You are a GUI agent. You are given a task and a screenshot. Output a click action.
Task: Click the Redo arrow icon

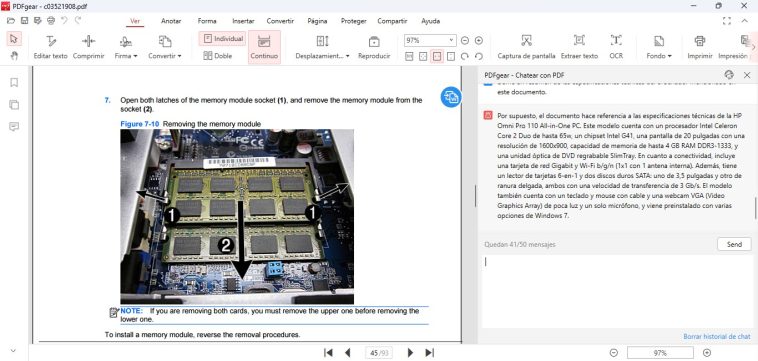pos(78,21)
